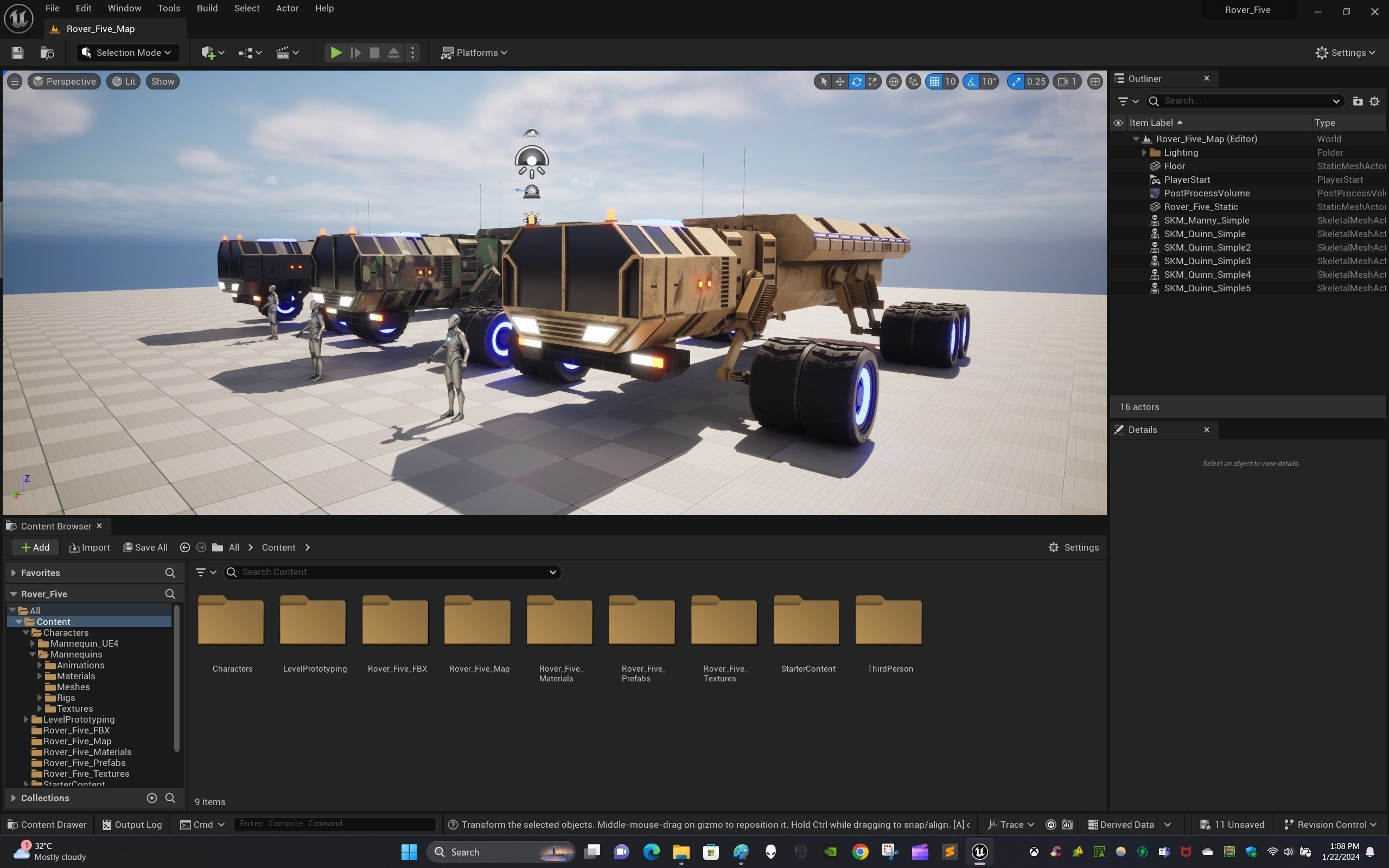1389x868 pixels.
Task: Click Search Content field
Action: [x=392, y=572]
